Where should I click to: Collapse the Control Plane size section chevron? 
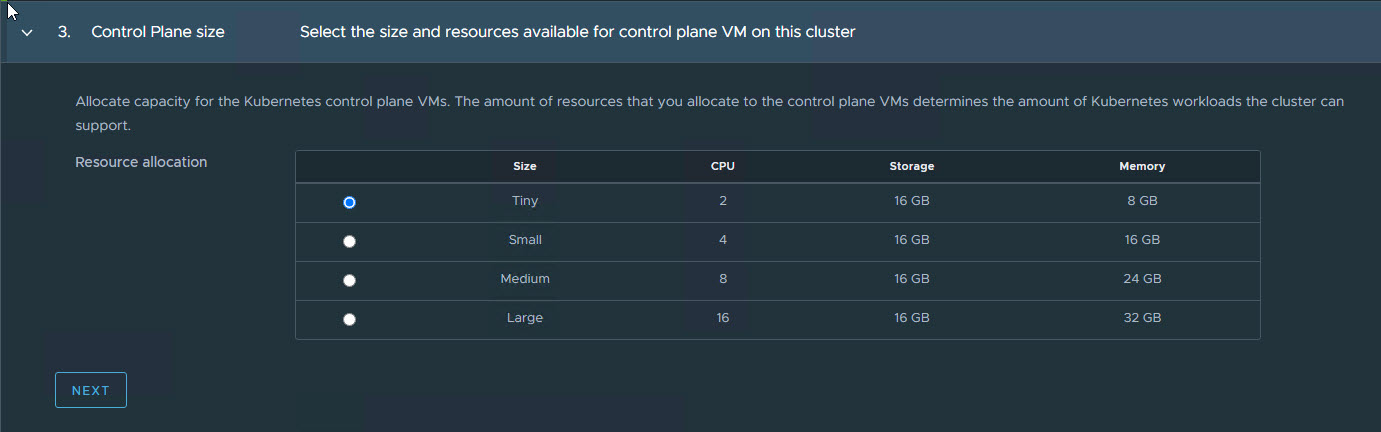click(x=27, y=32)
